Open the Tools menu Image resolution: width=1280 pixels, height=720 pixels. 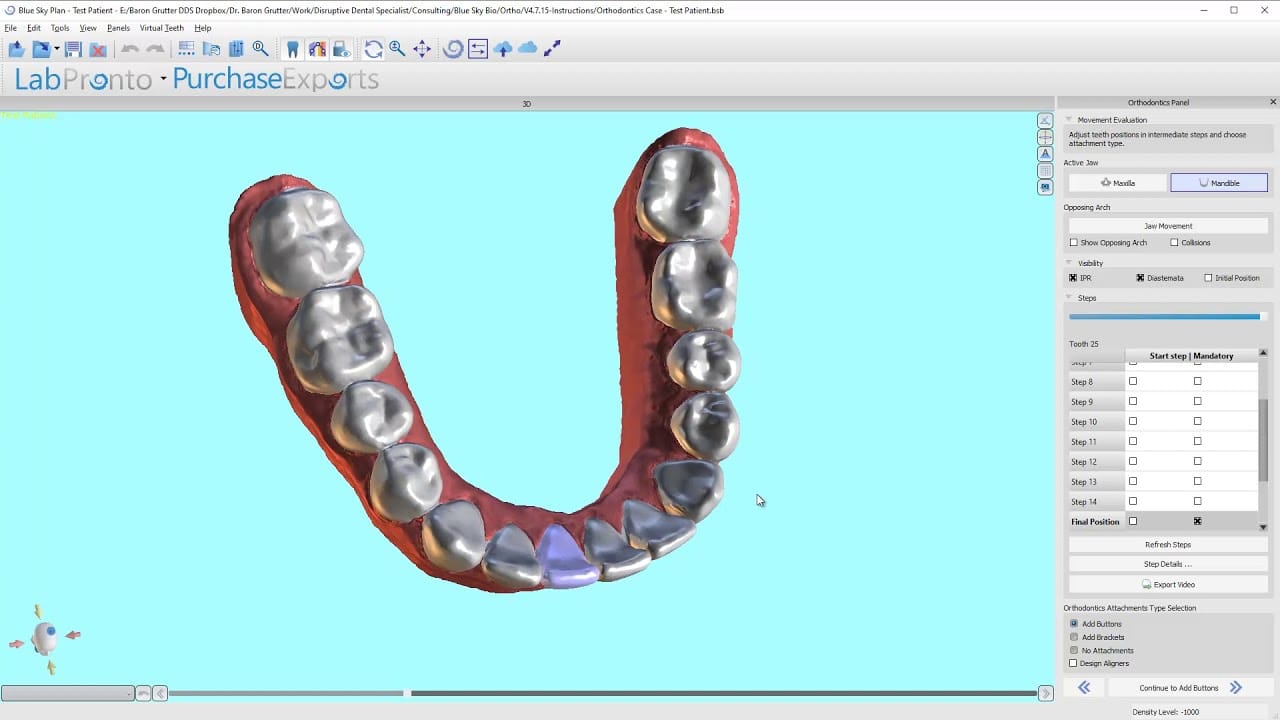point(60,28)
